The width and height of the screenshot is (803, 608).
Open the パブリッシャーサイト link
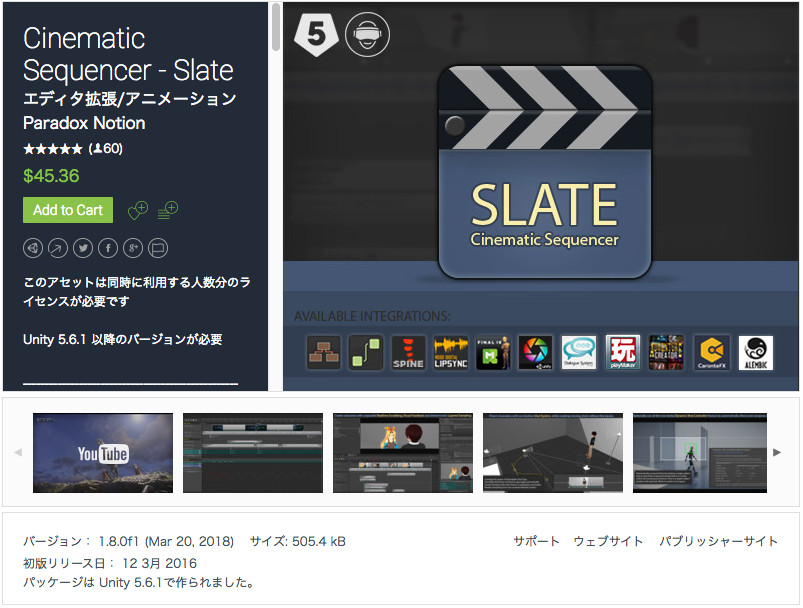tap(719, 541)
